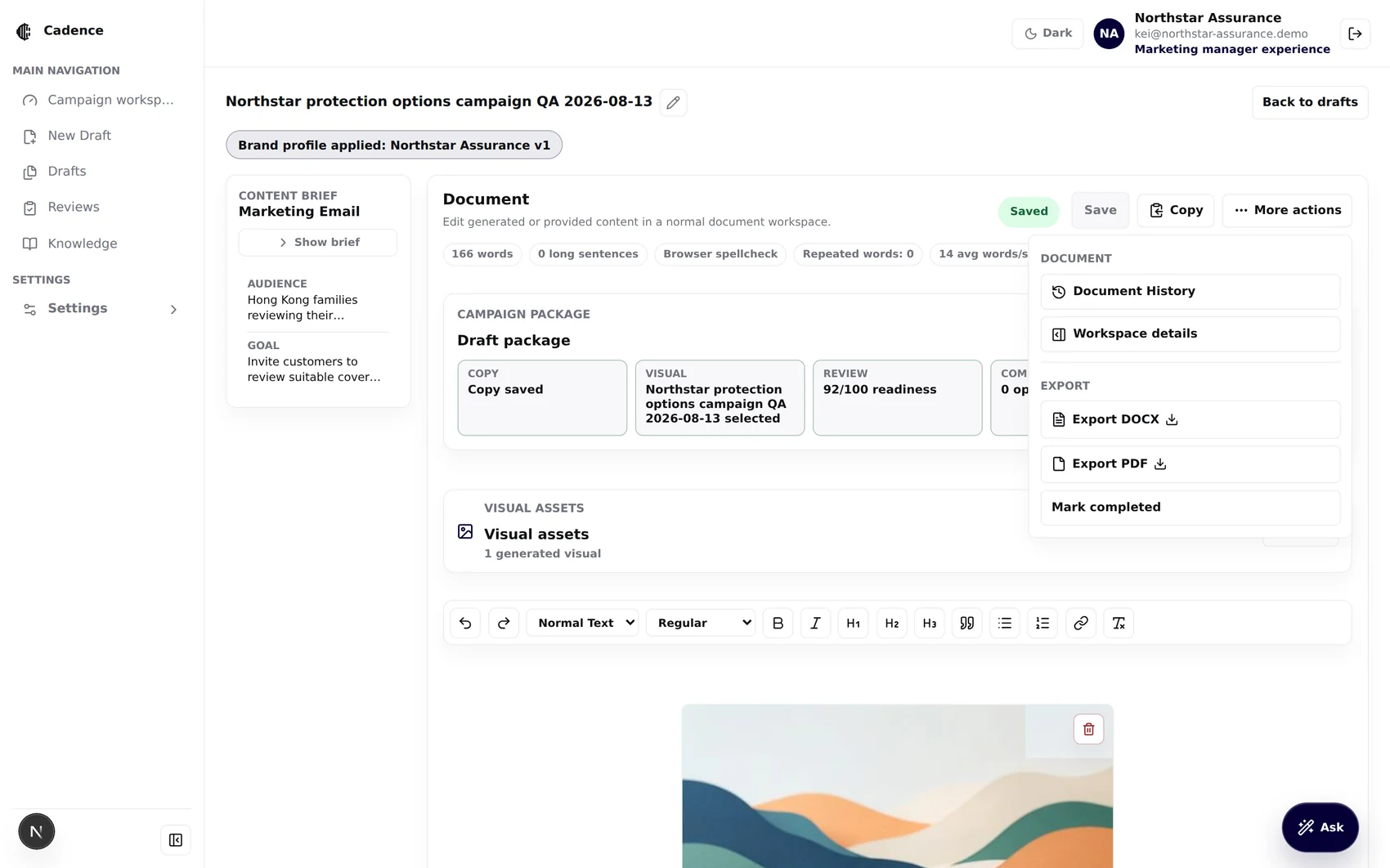This screenshot has width=1390, height=868.
Task: Click Back to drafts
Action: [1310, 102]
